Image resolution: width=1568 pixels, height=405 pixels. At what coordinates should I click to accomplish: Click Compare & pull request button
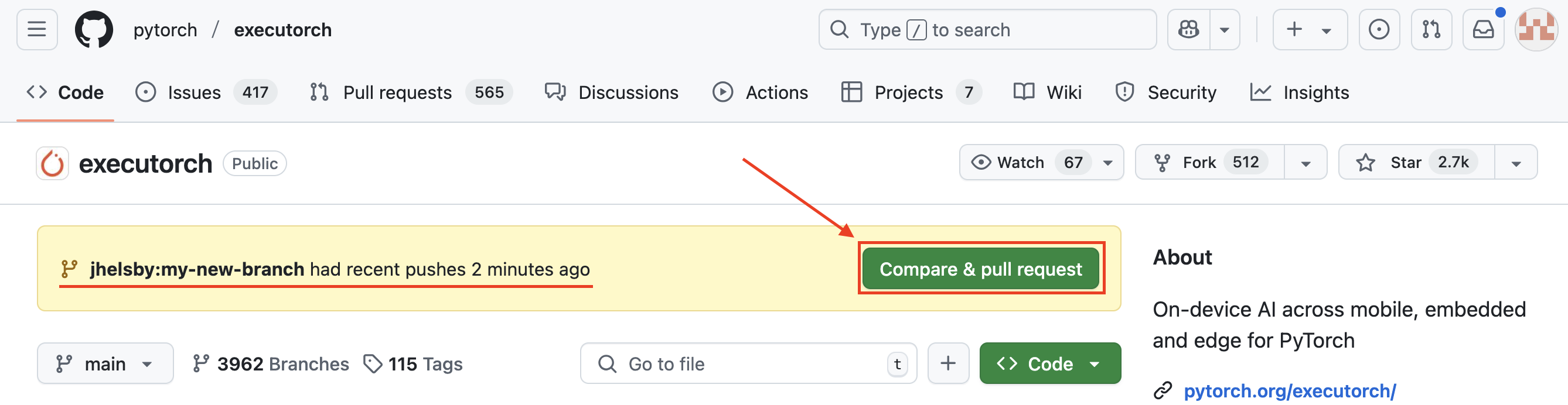coord(980,269)
